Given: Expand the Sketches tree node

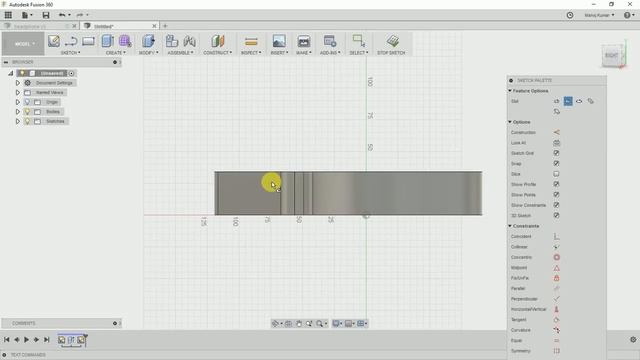Looking at the screenshot, I should 18,121.
